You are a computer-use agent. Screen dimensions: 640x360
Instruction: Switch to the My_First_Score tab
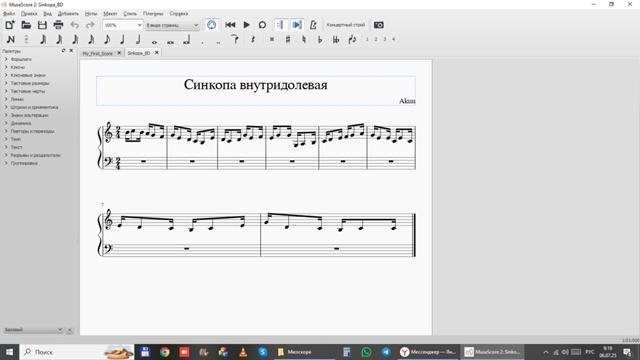97,53
